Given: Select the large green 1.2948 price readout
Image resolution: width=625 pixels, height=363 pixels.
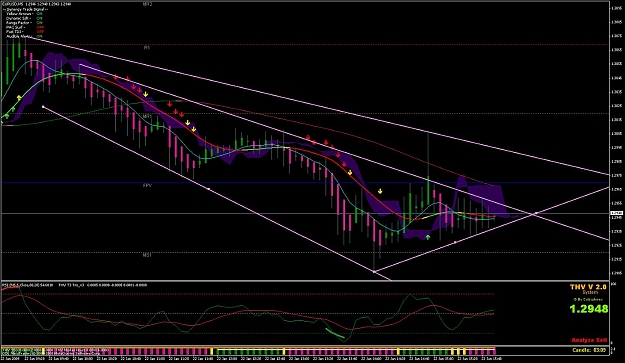Looking at the screenshot, I should [588, 309].
